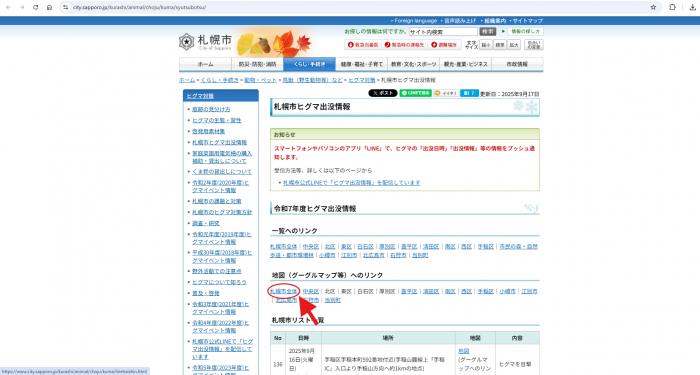Viewport: 700px width, 375px height.
Task: Click ホーム in the breadcrumb trail
Action: [x=187, y=80]
